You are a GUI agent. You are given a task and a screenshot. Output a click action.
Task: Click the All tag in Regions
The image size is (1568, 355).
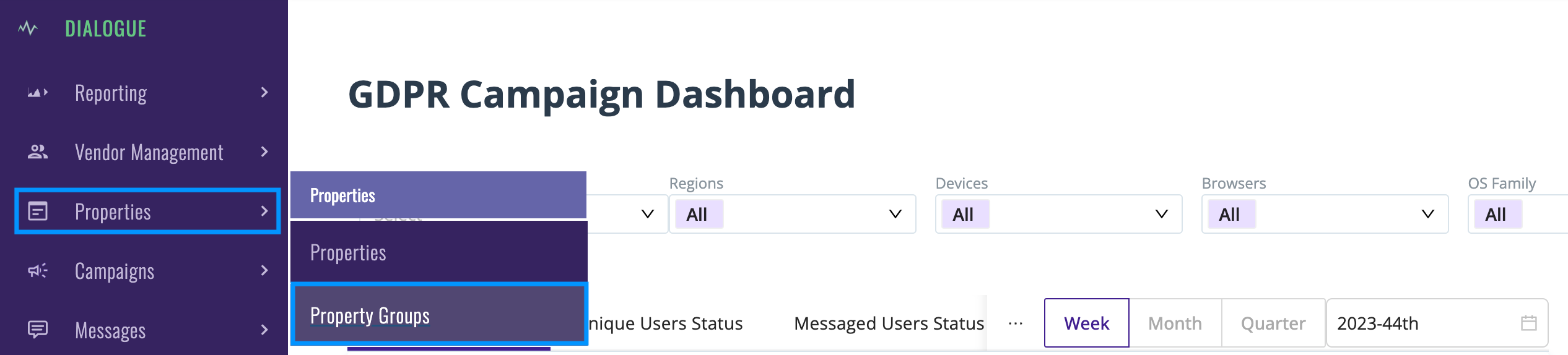tap(699, 214)
